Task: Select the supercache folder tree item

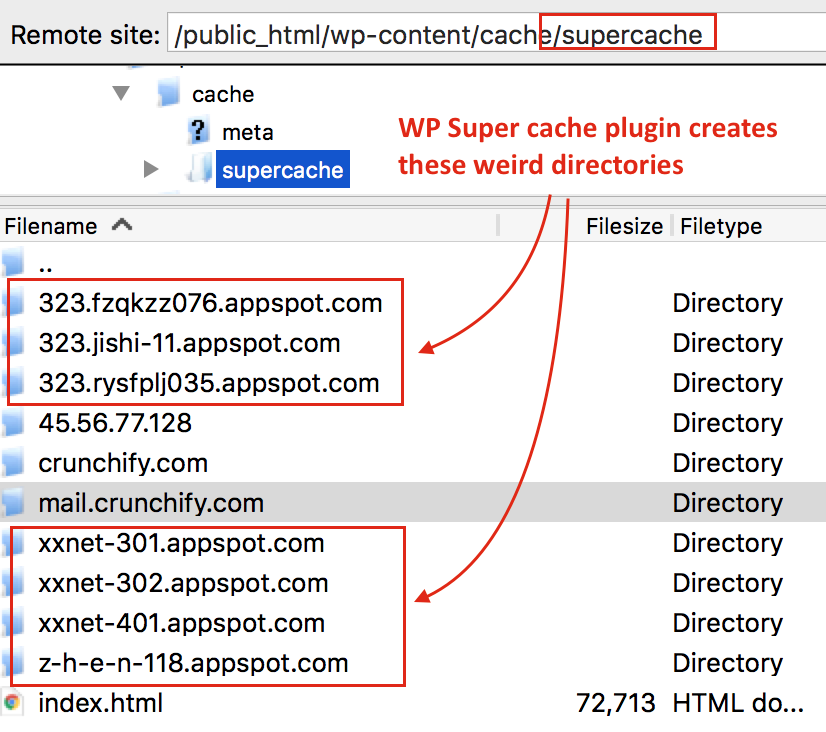Action: pyautogui.click(x=282, y=170)
